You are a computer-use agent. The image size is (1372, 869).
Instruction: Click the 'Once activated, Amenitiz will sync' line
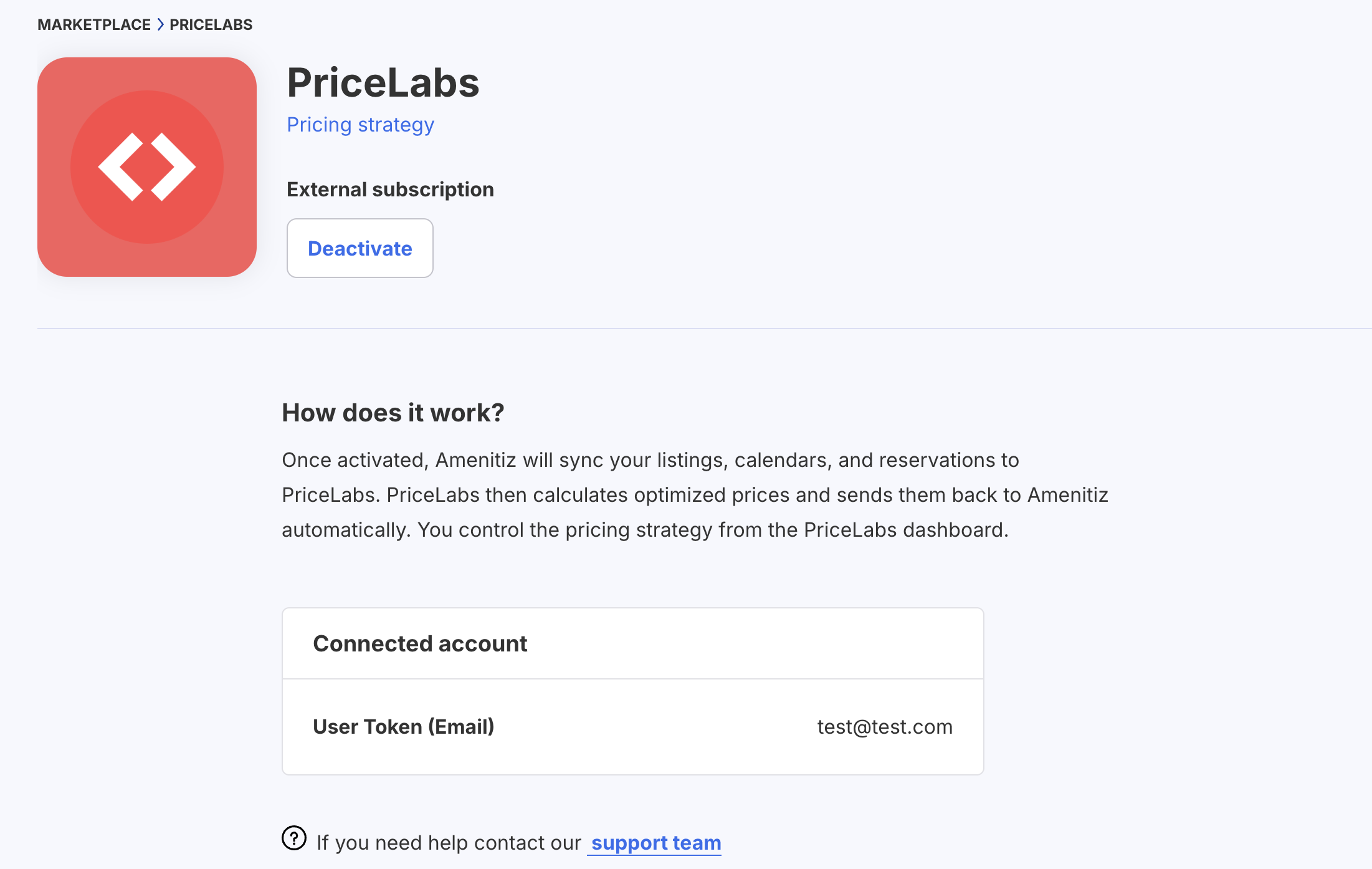tap(650, 460)
